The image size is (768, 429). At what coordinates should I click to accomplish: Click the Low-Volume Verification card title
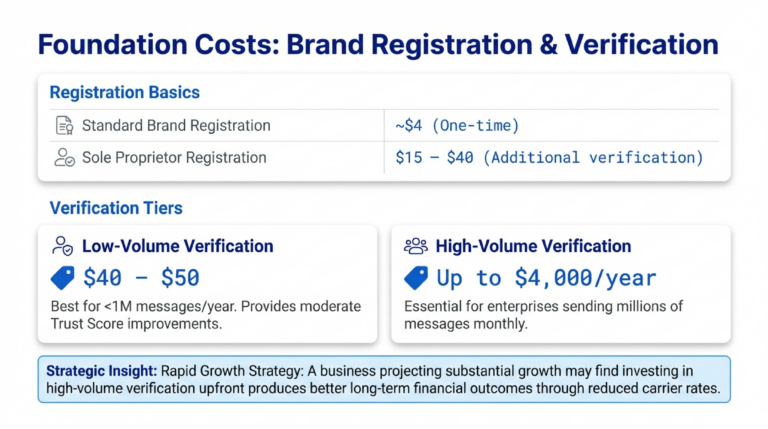(x=177, y=246)
